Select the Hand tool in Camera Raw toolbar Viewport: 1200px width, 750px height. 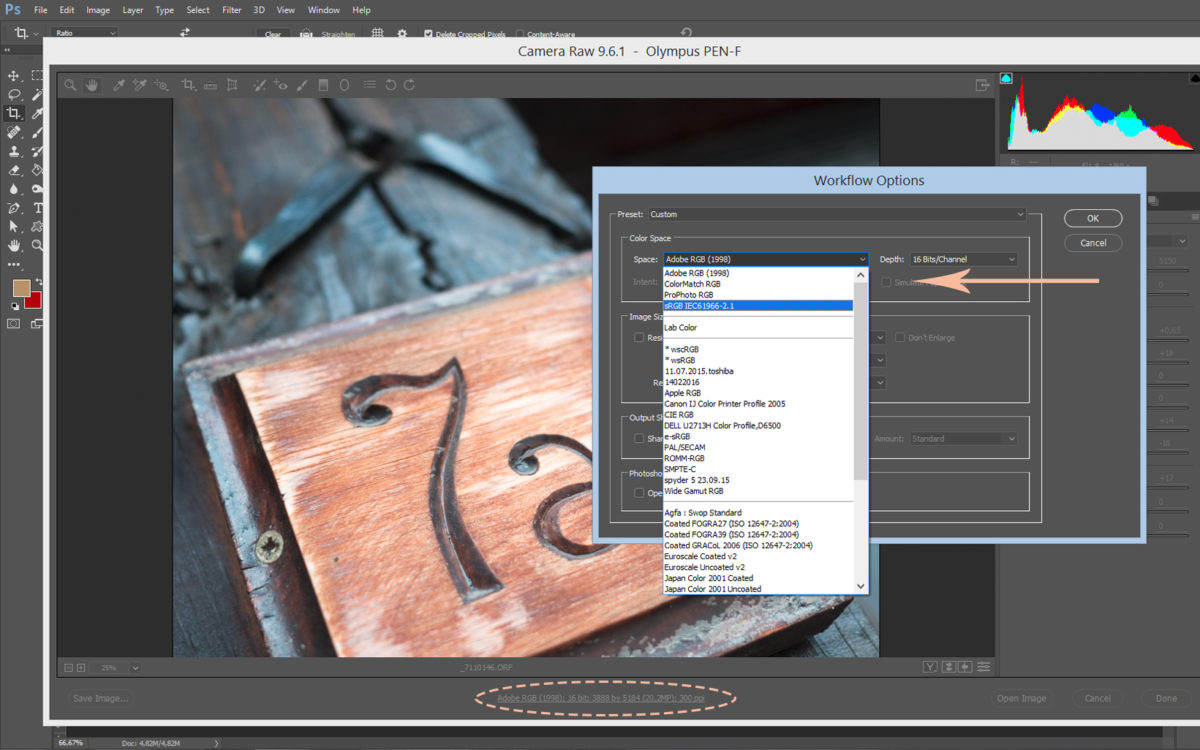(91, 86)
